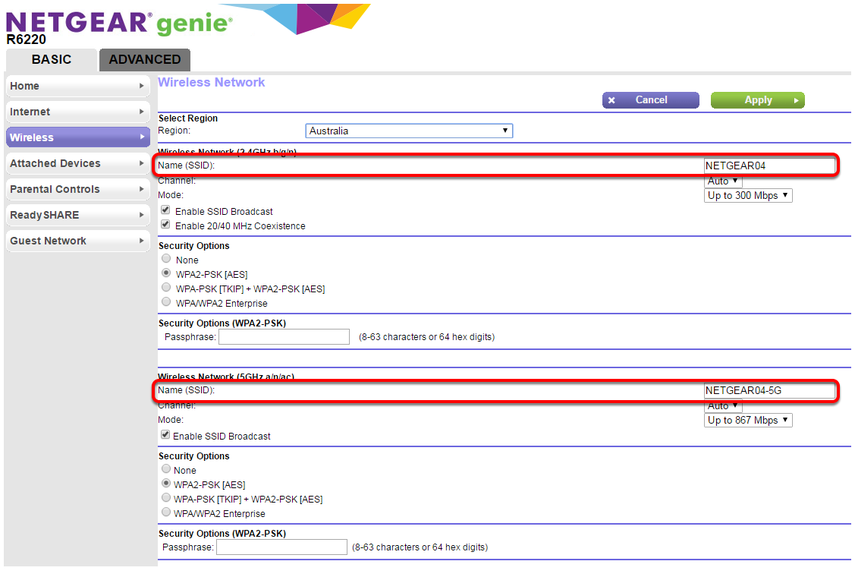Open the Up to 867 Mbps mode dropdown
This screenshot has height=577, width=855.
click(748, 420)
